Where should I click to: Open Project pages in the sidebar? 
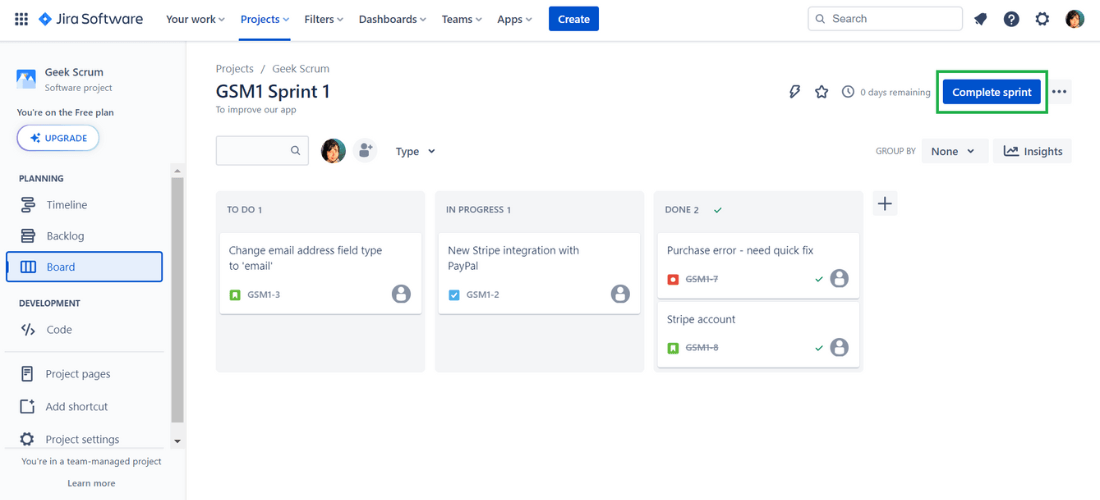(x=84, y=374)
